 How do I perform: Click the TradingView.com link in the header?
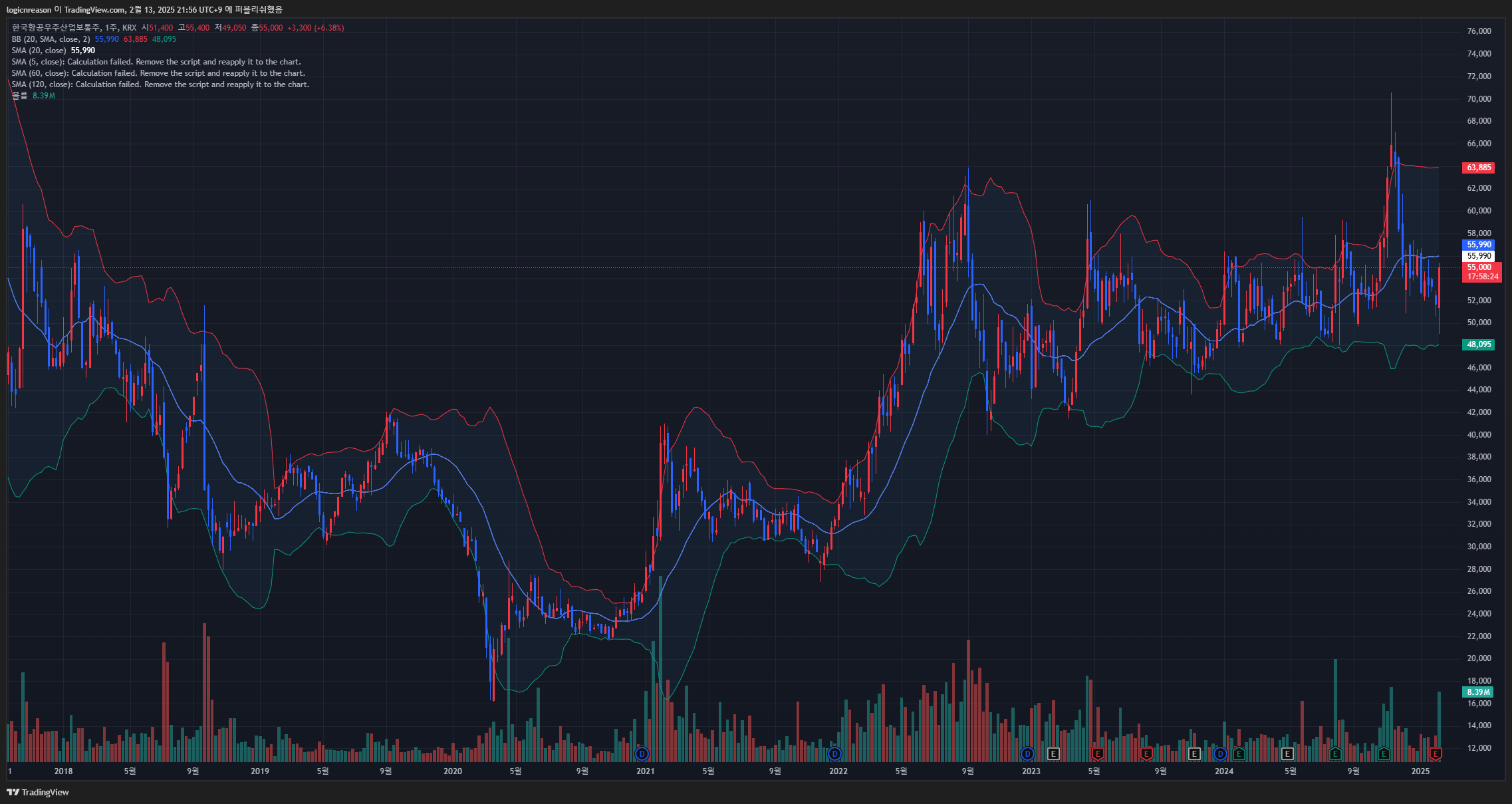tap(94, 9)
